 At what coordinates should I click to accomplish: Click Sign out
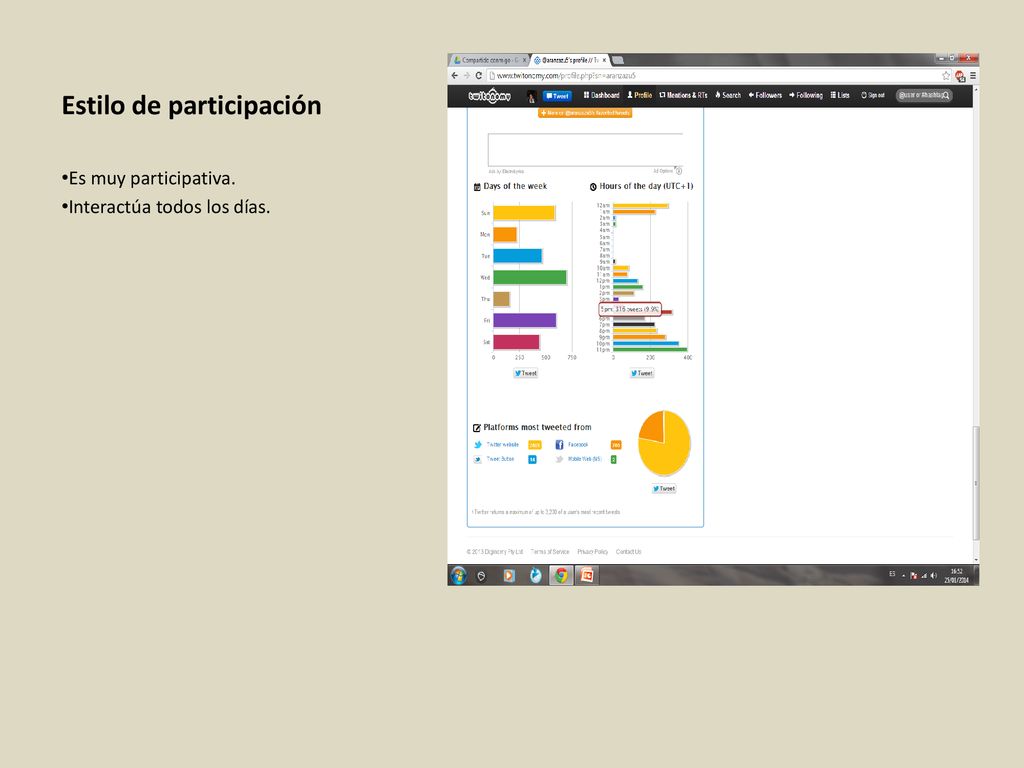pos(872,95)
